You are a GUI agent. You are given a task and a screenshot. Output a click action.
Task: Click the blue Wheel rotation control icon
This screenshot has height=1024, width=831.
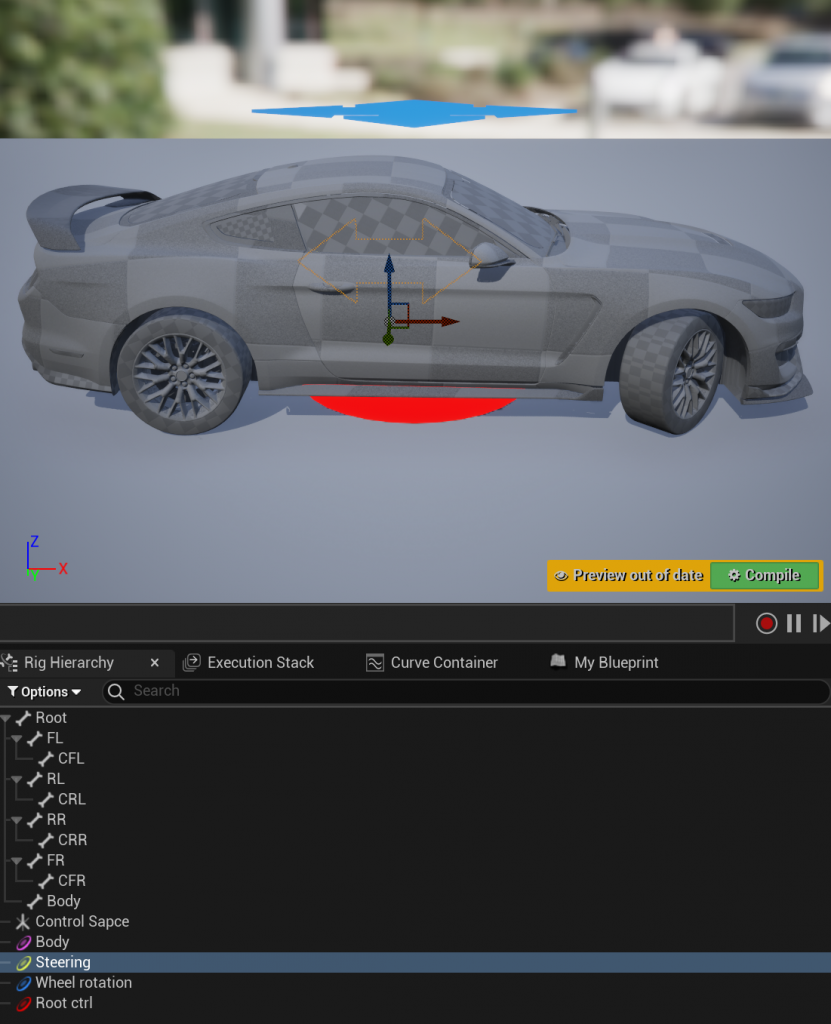coord(24,983)
